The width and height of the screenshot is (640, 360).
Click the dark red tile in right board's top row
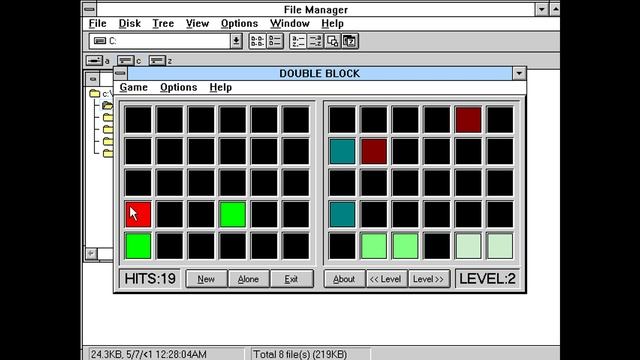point(468,120)
